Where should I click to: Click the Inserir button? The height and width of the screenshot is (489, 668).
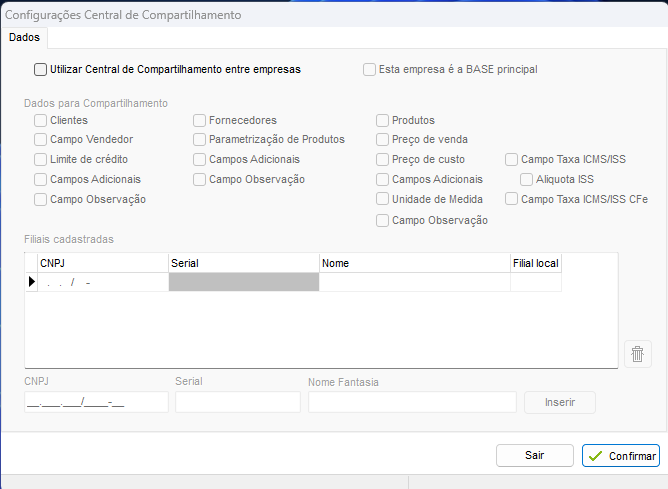coord(559,402)
